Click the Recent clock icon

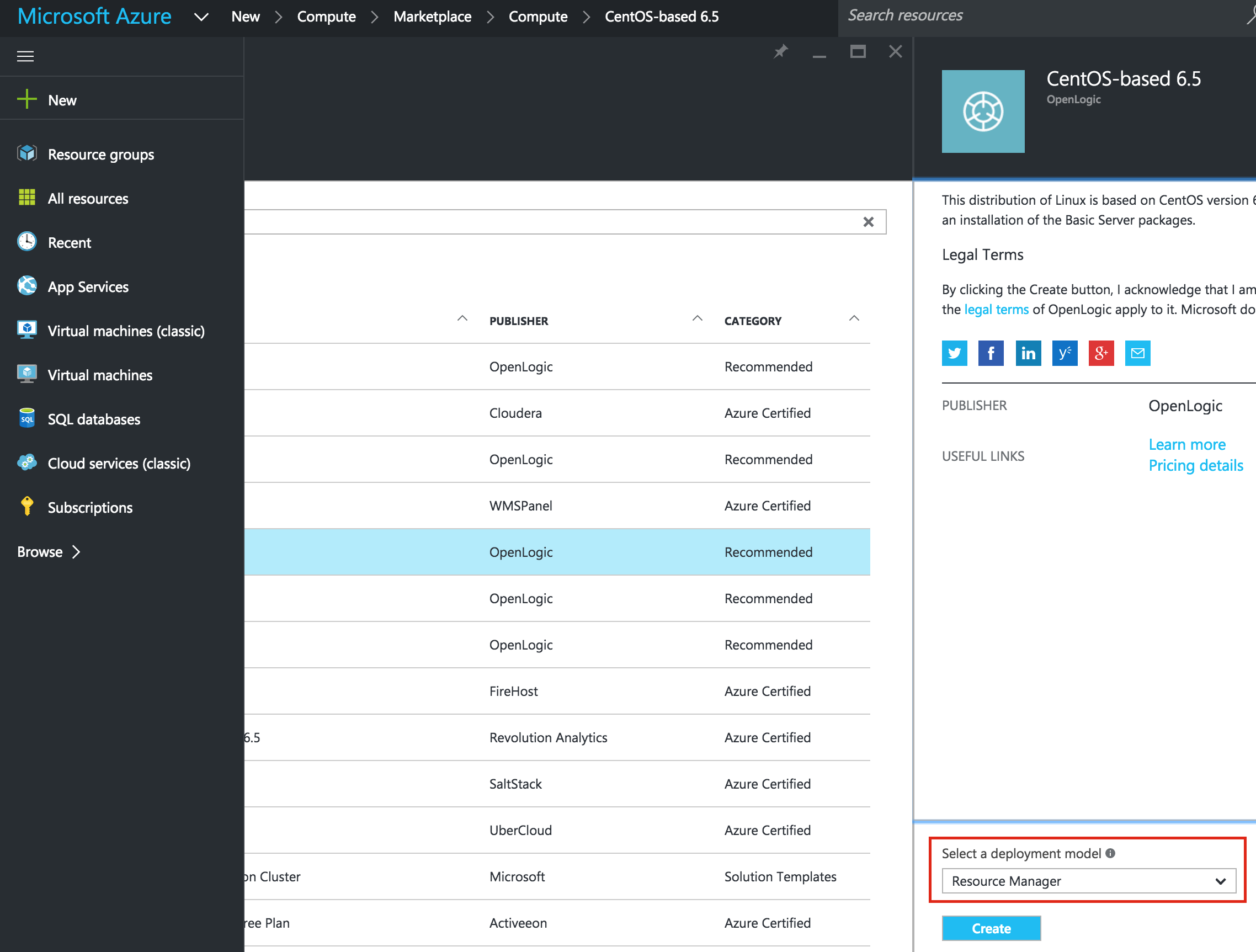26,241
